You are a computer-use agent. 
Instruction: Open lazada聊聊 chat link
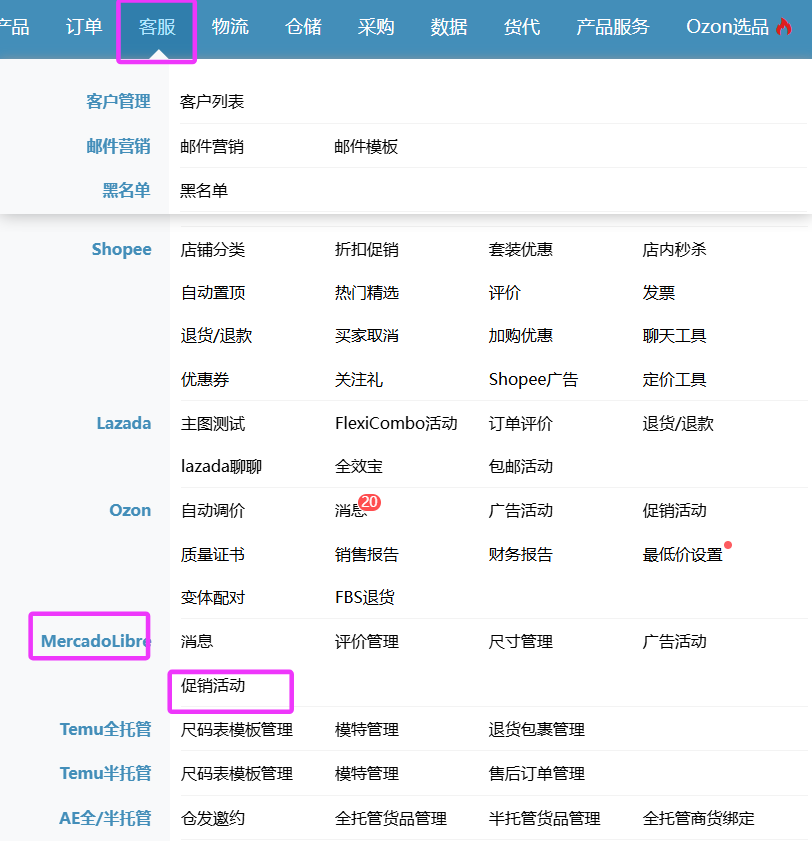tap(222, 467)
